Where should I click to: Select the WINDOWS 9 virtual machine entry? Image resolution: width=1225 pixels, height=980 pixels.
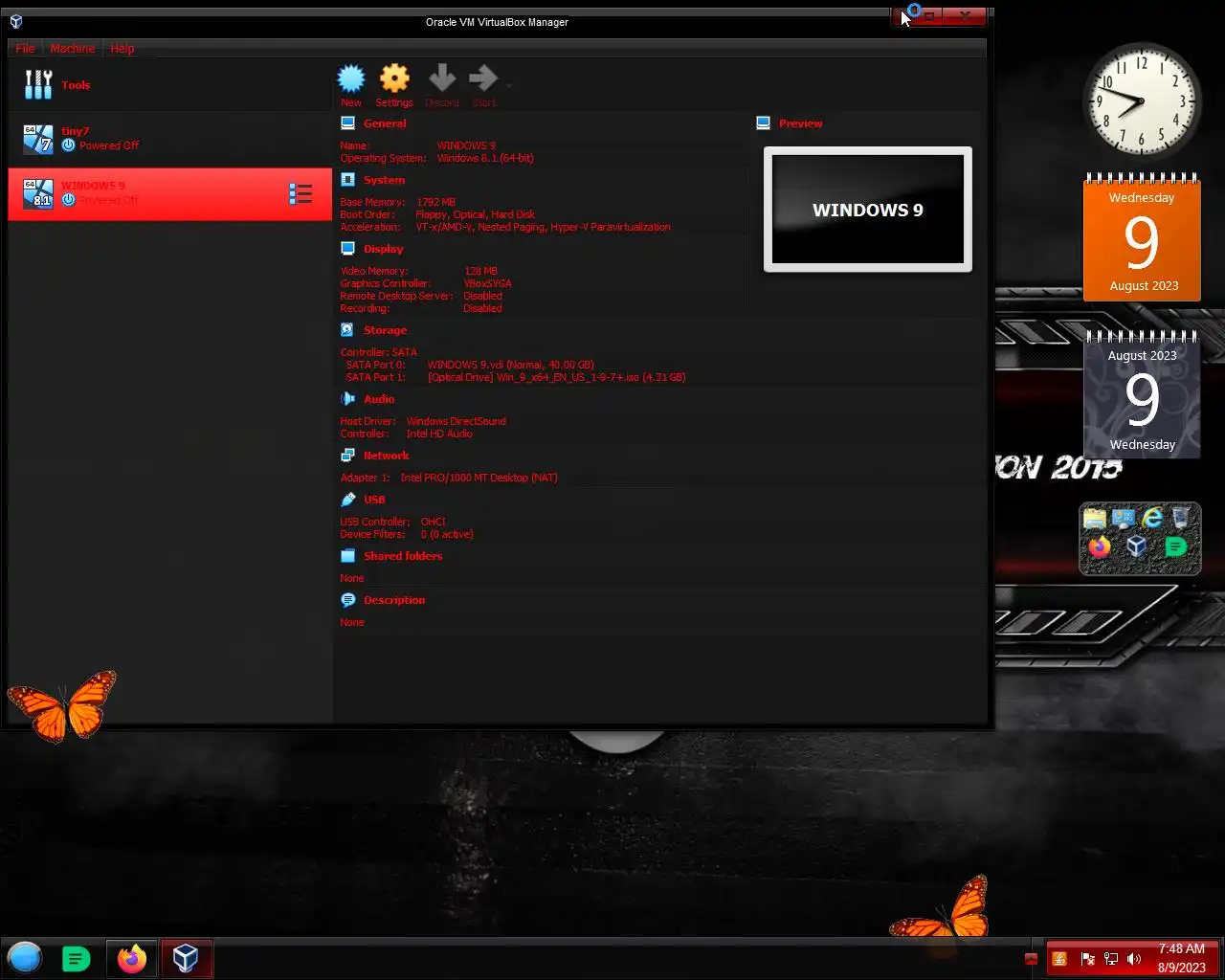tap(170, 194)
